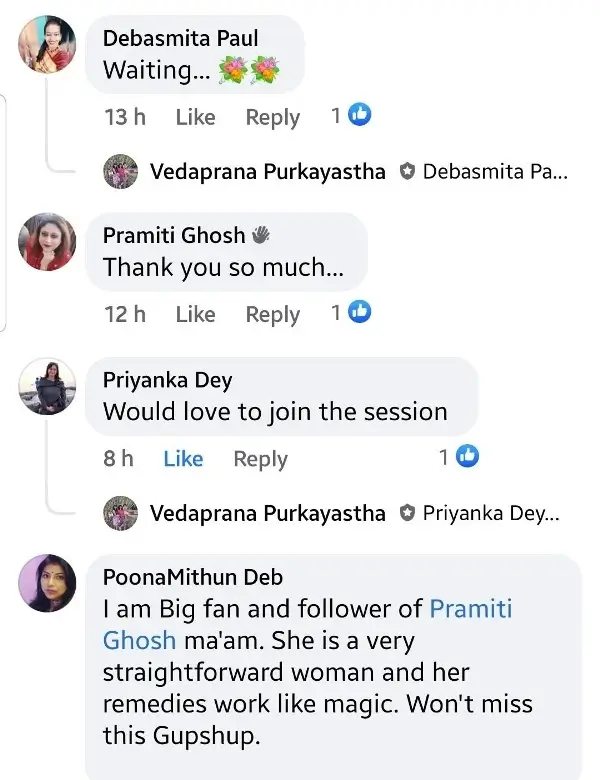The height and width of the screenshot is (780, 600).
Task: Open Priyanka Dey's profile picture
Action: (48, 387)
